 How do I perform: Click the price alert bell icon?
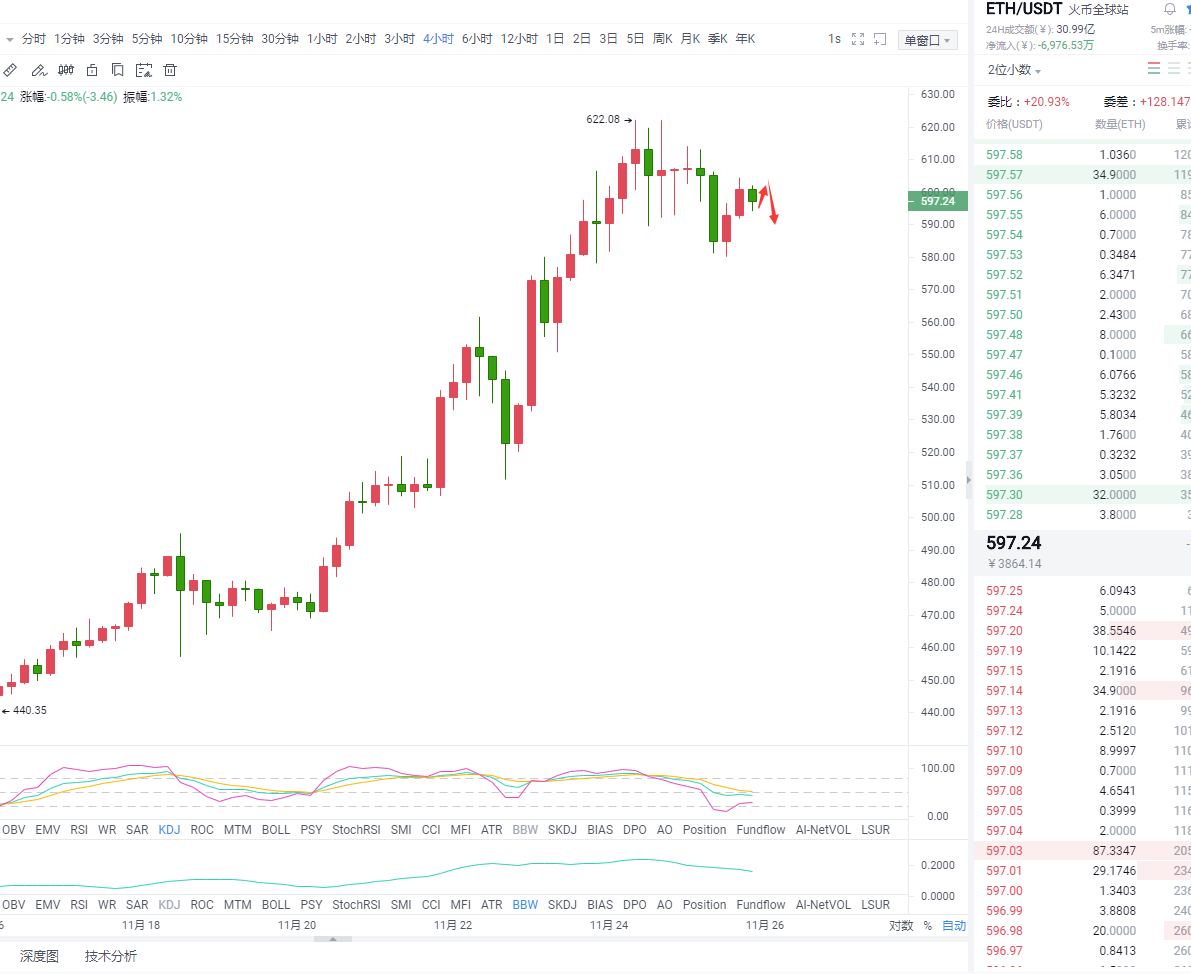coord(1170,9)
